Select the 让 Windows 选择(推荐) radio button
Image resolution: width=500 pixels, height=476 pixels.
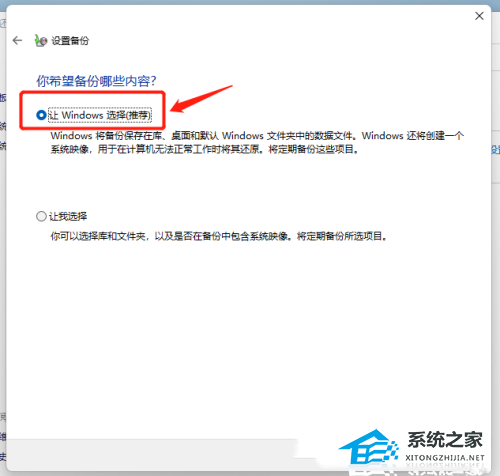point(41,115)
